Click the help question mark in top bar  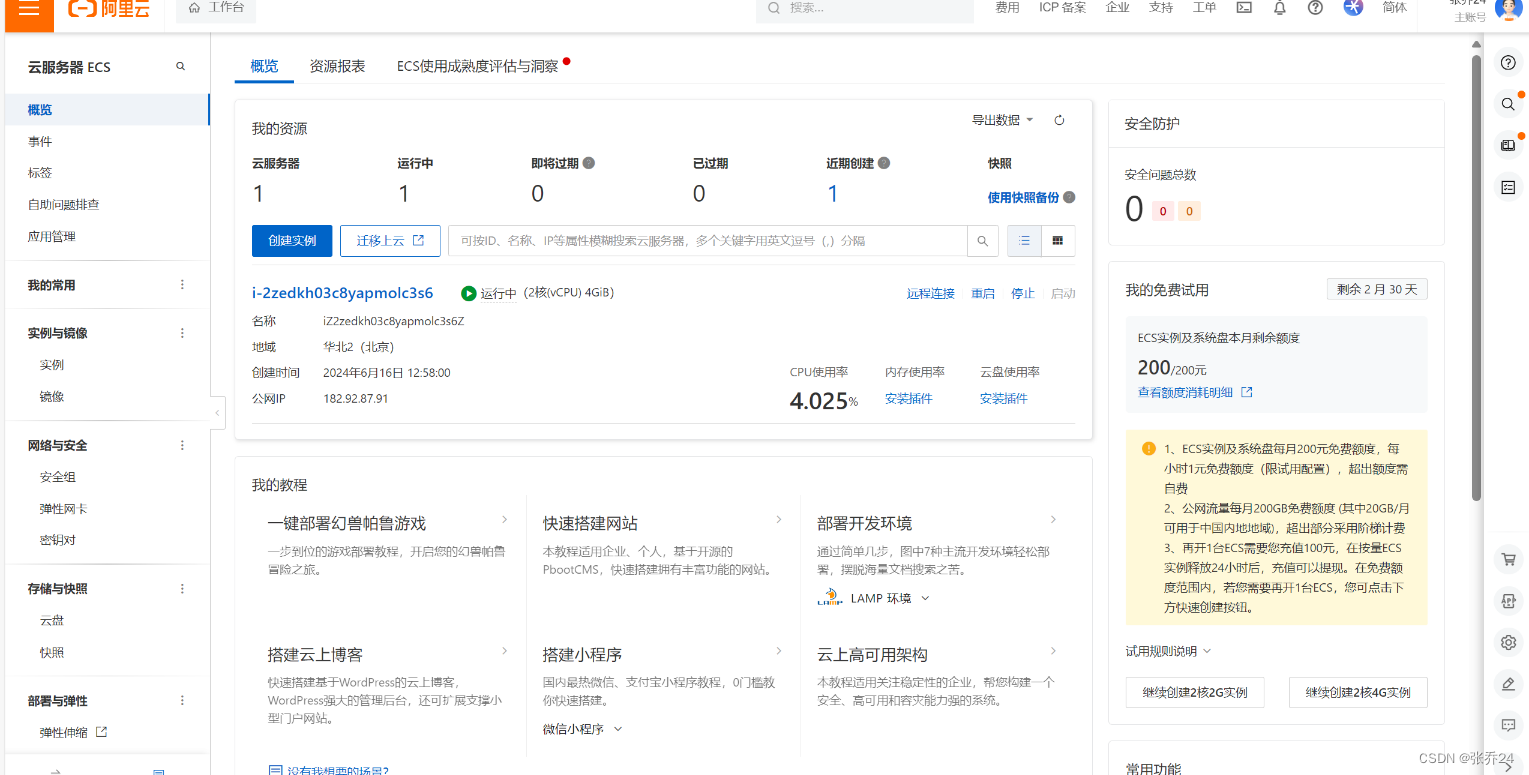(x=1315, y=8)
